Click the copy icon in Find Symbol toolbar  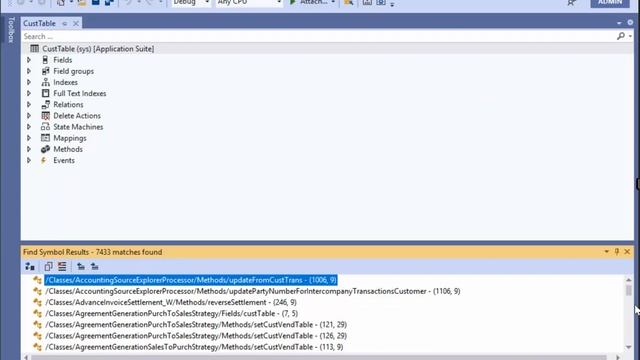tap(48, 267)
